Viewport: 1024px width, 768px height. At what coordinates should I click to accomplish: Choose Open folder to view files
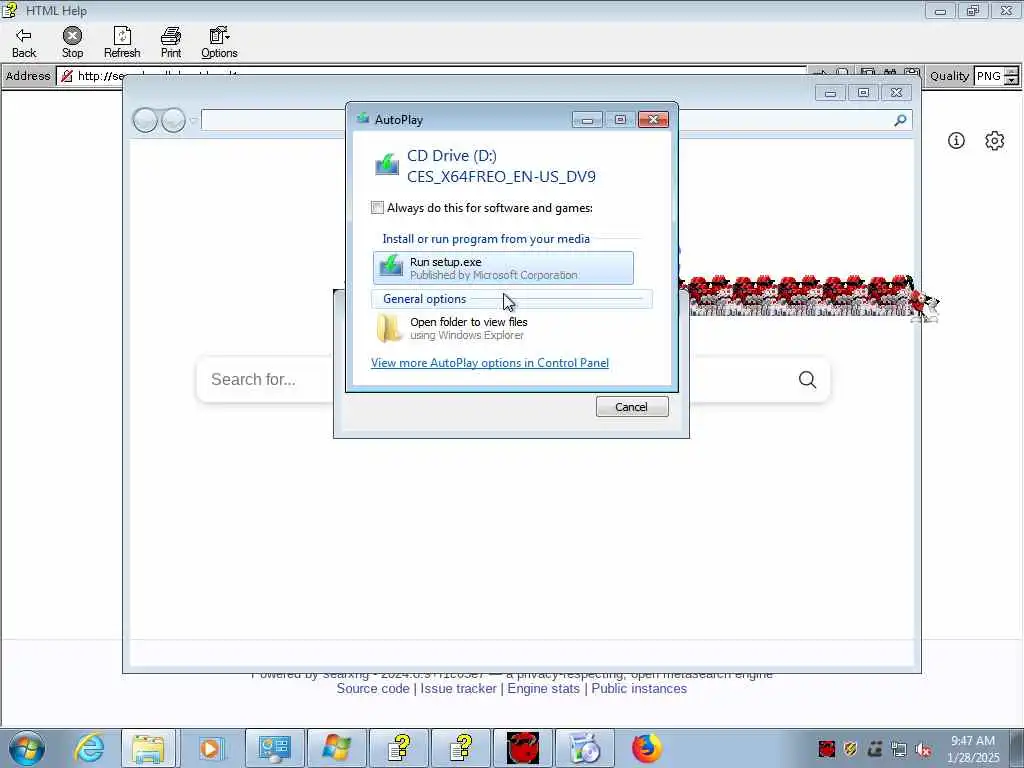coord(503,328)
